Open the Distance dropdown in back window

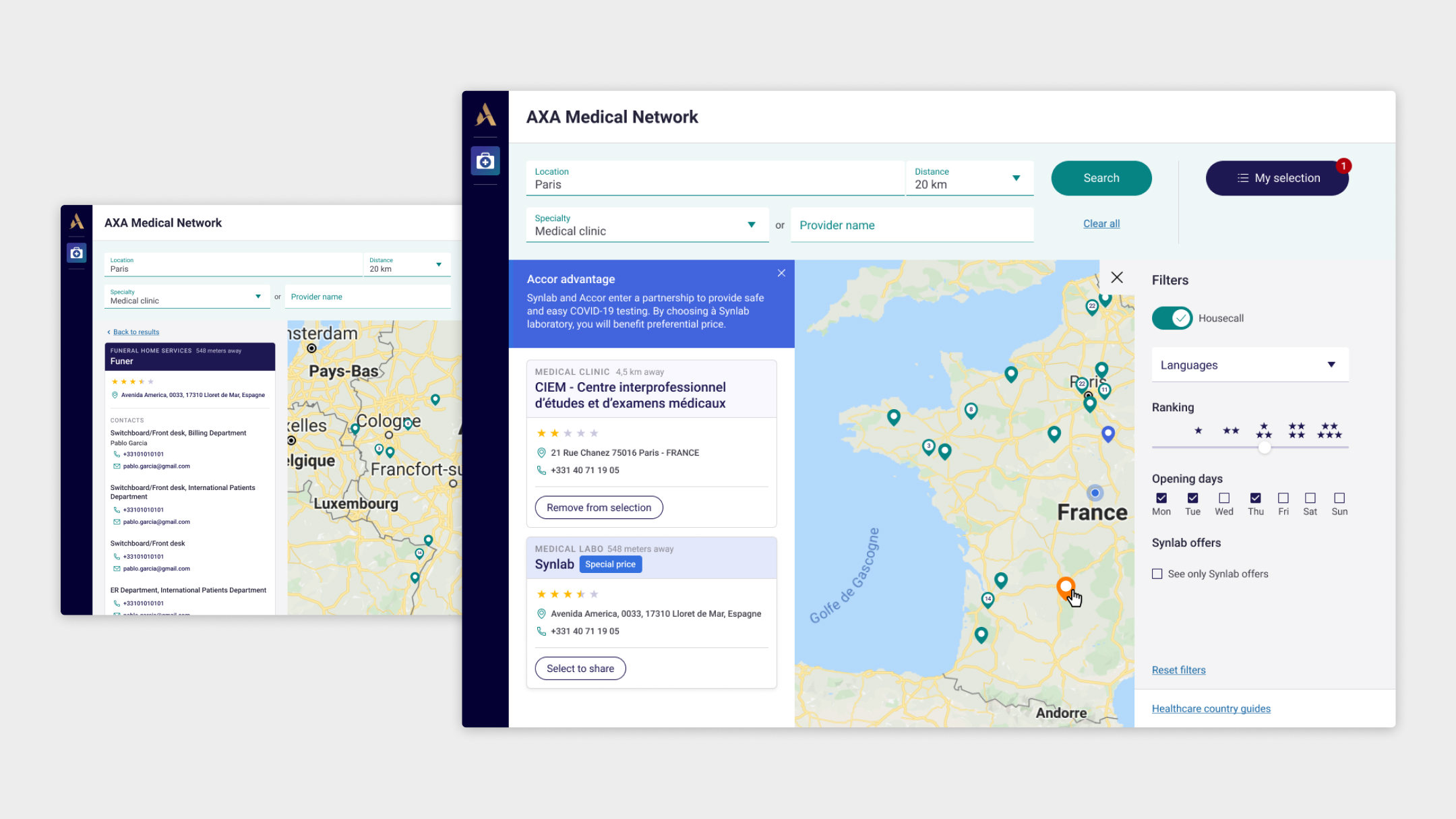[x=407, y=264]
